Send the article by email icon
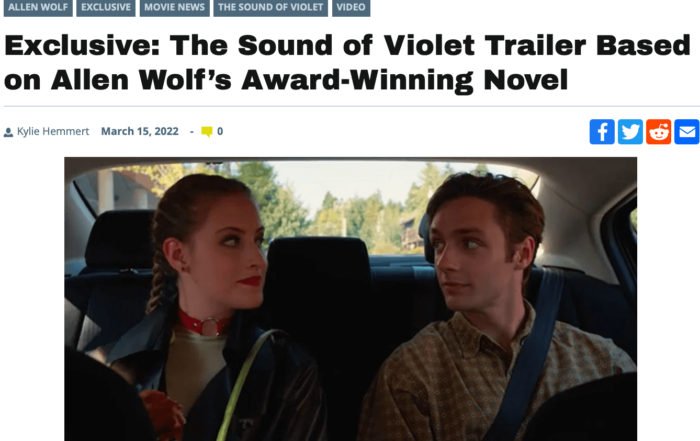 point(687,132)
